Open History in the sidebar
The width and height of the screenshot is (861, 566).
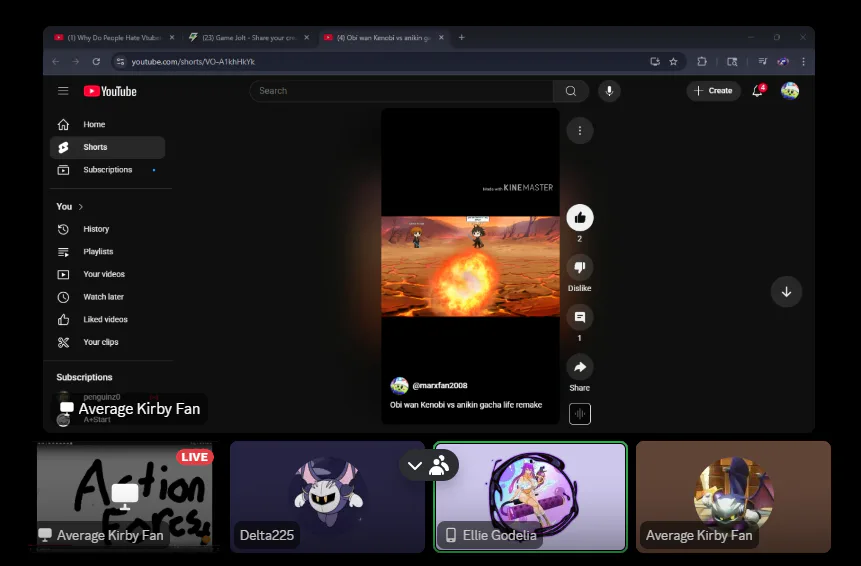pos(108,229)
